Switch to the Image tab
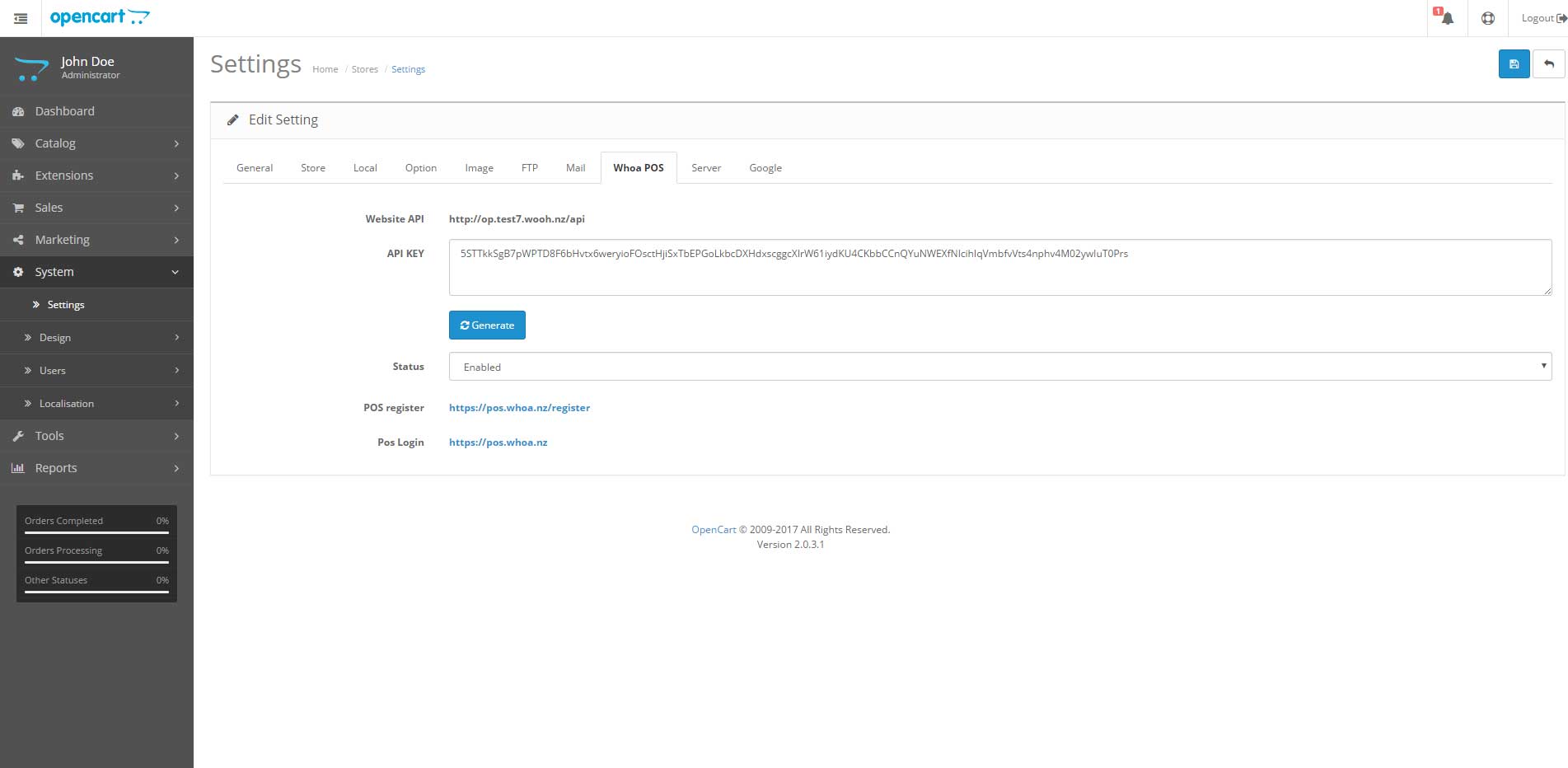This screenshot has width=1568, height=768. coord(479,167)
